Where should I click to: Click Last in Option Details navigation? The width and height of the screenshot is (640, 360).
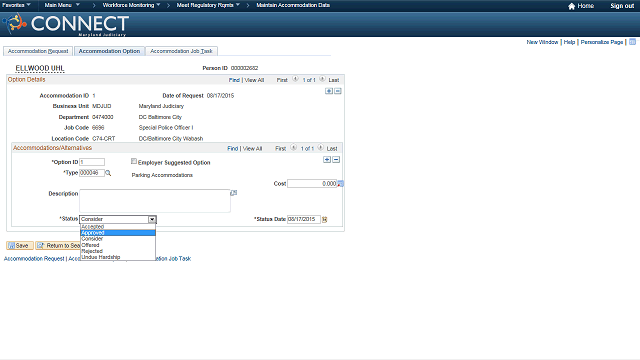coord(333,80)
